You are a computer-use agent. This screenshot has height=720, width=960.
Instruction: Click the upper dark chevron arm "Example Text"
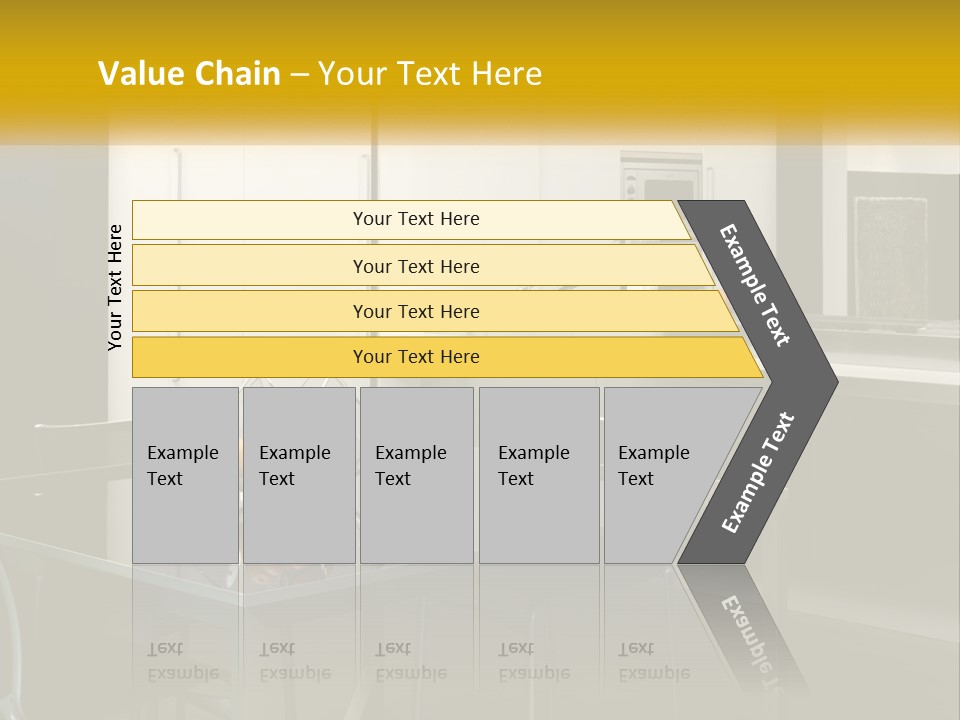[x=756, y=285]
